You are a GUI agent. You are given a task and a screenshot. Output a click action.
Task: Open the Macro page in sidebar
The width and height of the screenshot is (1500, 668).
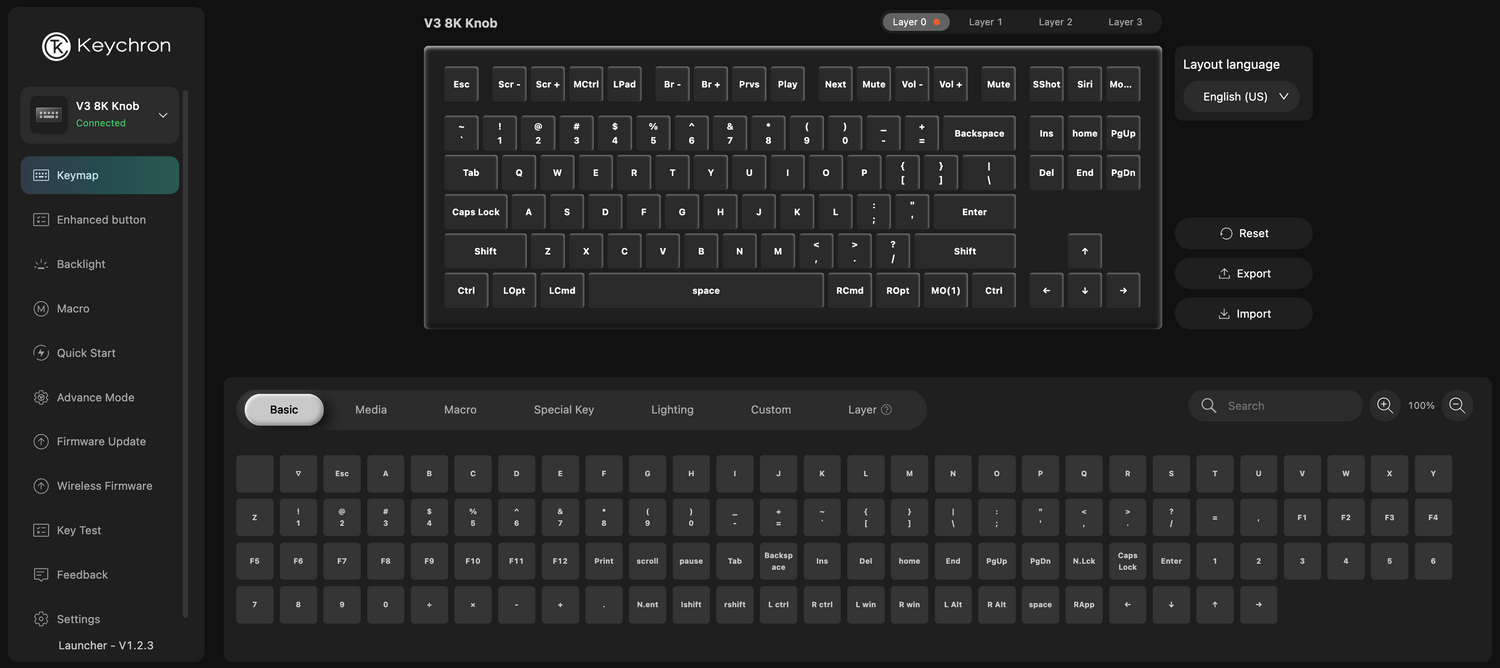73,309
